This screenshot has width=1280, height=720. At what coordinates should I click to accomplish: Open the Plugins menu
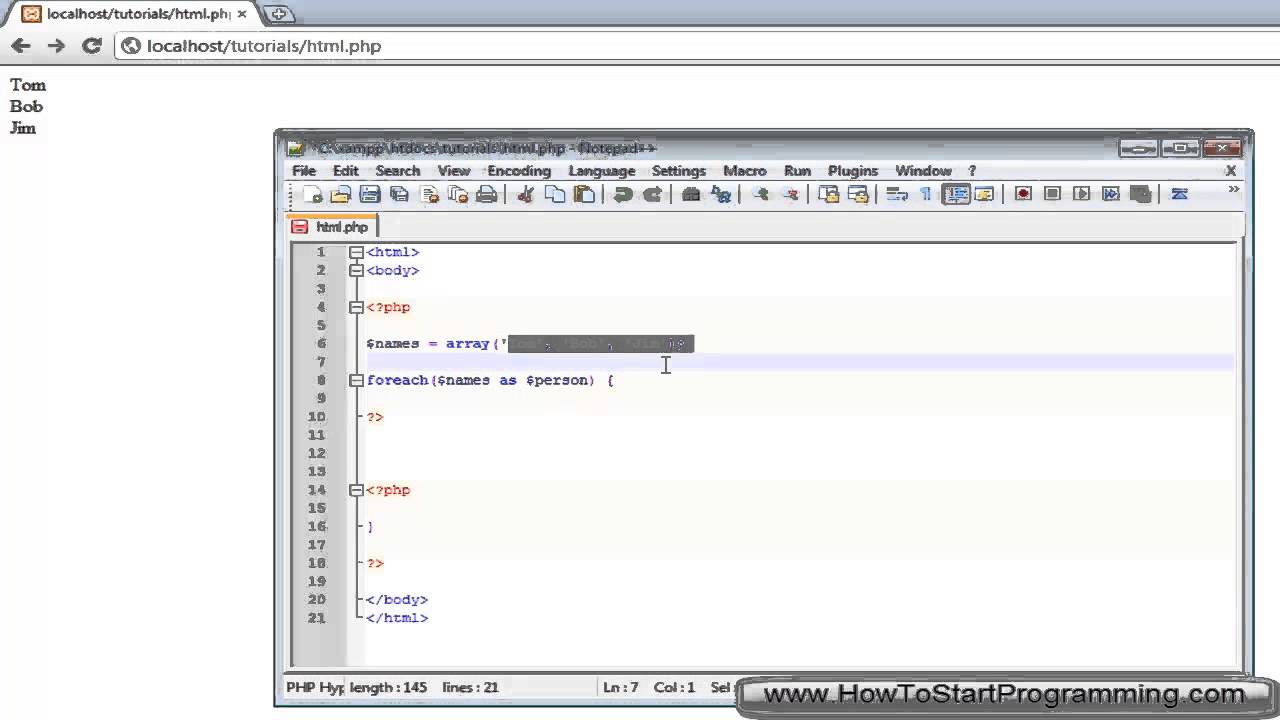pos(853,171)
